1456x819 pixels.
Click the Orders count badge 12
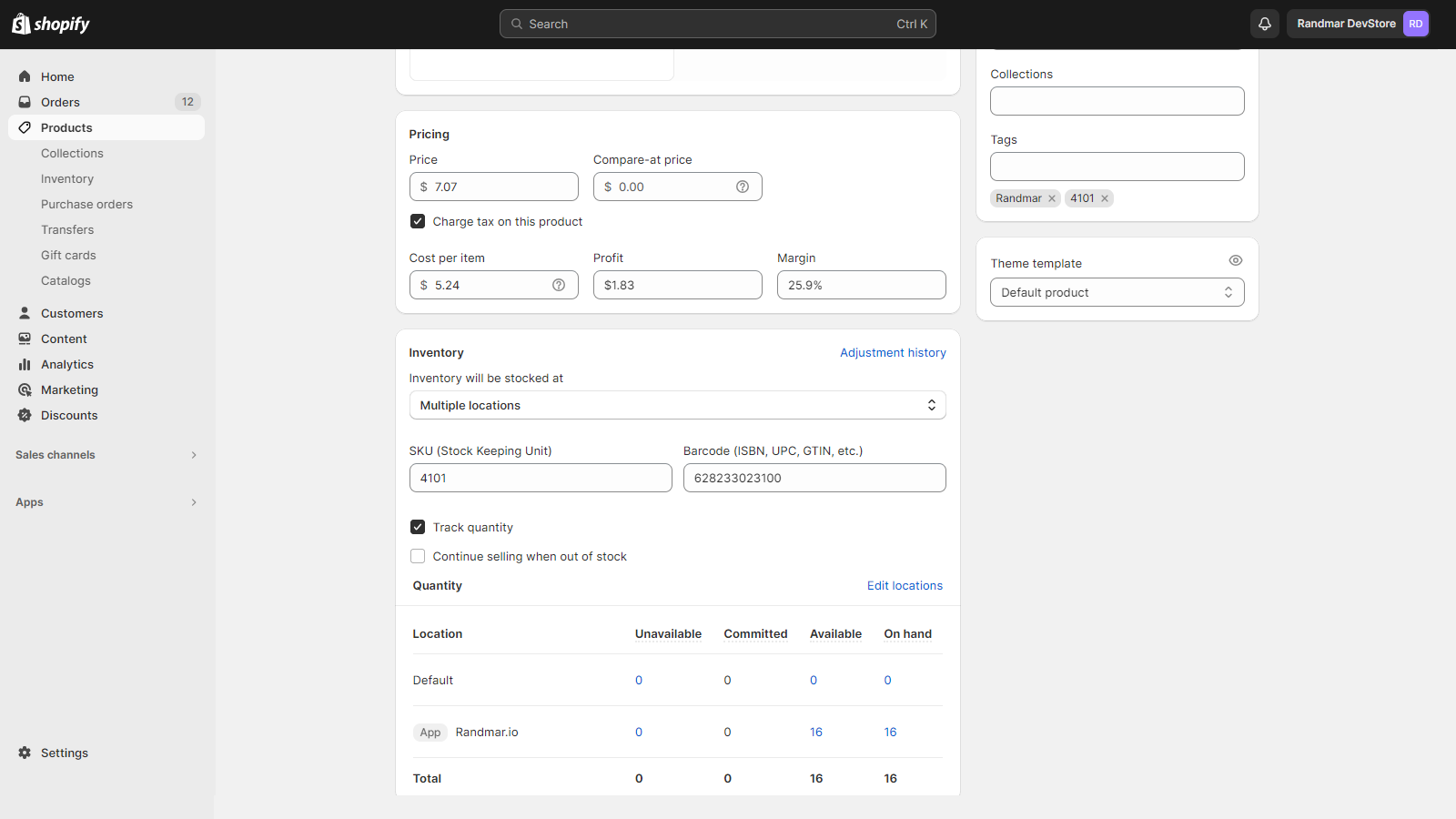[187, 102]
